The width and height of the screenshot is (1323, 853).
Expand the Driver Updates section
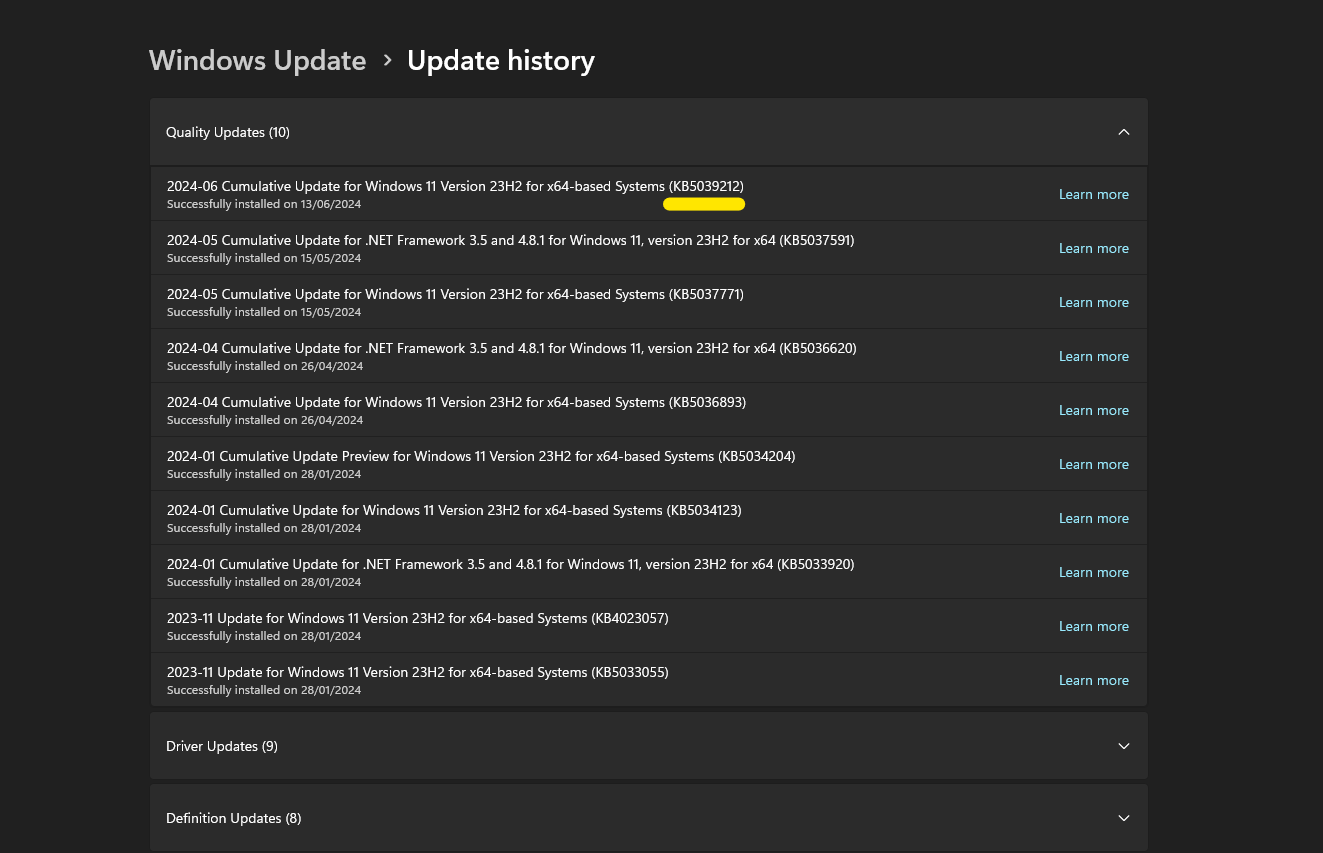[1123, 745]
